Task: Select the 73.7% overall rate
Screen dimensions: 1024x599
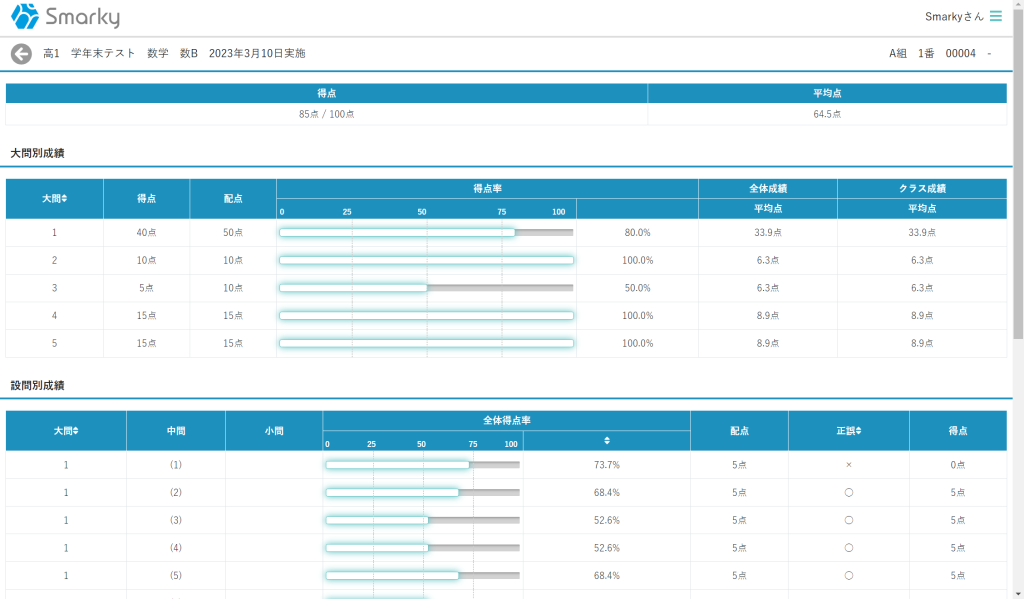Action: 607,465
